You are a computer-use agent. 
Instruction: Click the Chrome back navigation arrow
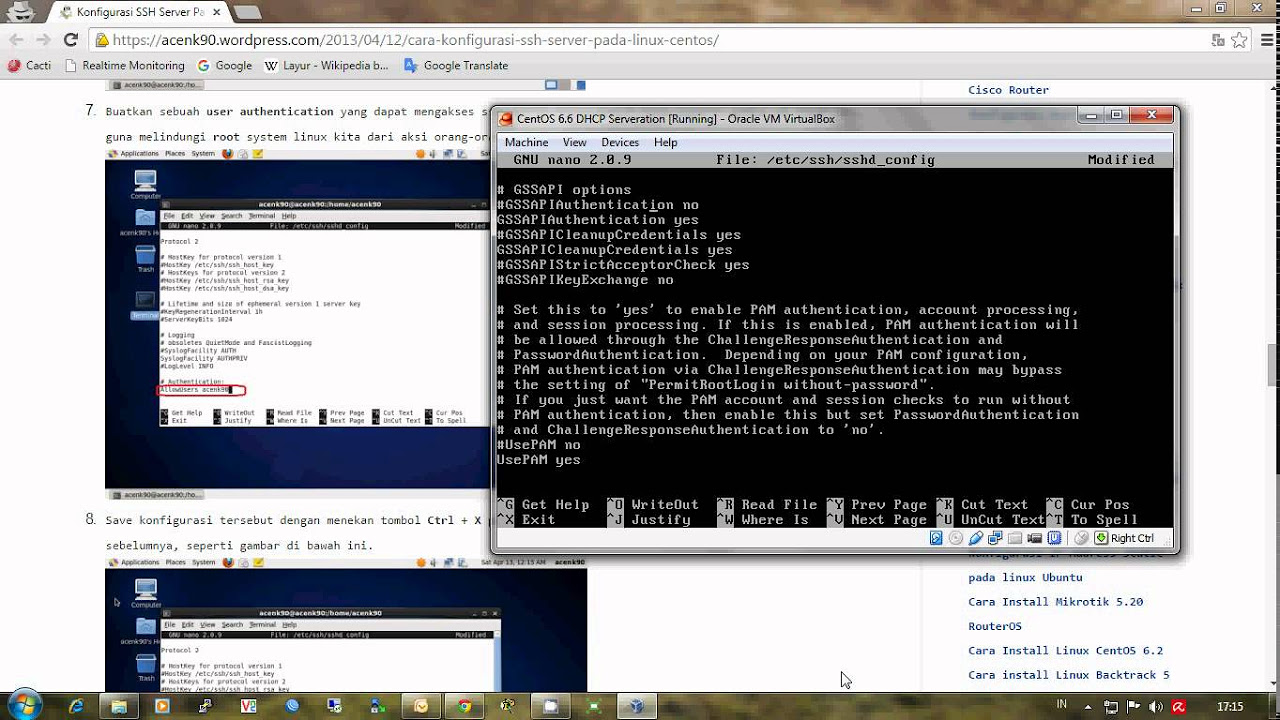coord(17,40)
